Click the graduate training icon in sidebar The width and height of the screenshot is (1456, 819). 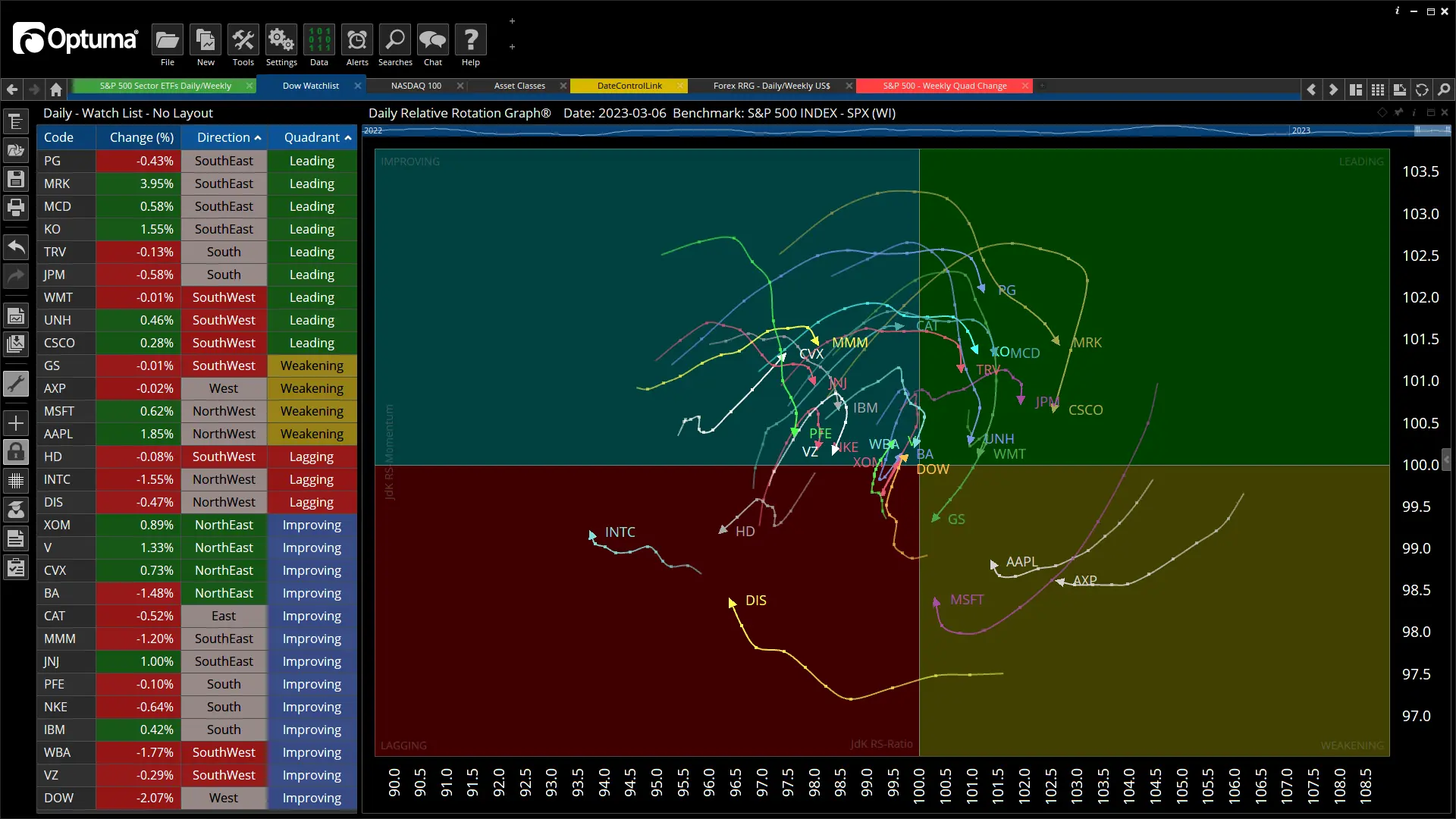(x=16, y=510)
